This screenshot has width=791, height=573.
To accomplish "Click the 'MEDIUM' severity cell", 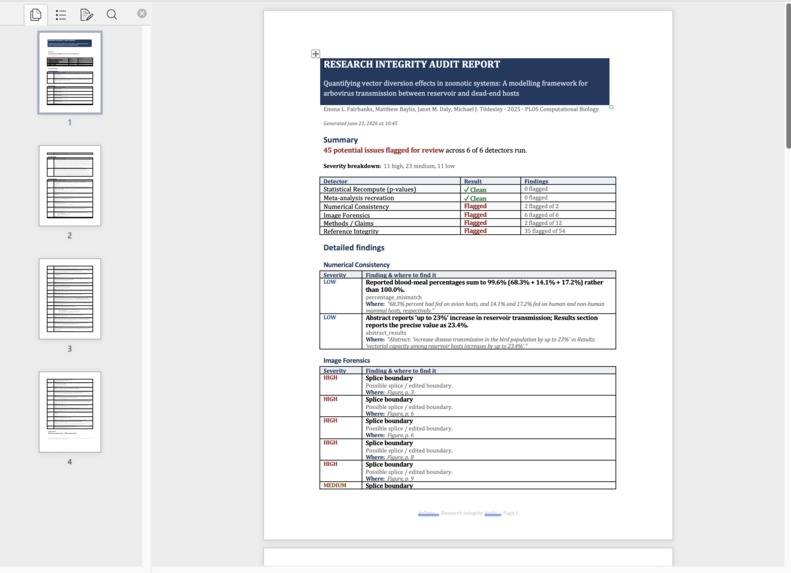I will click(341, 485).
